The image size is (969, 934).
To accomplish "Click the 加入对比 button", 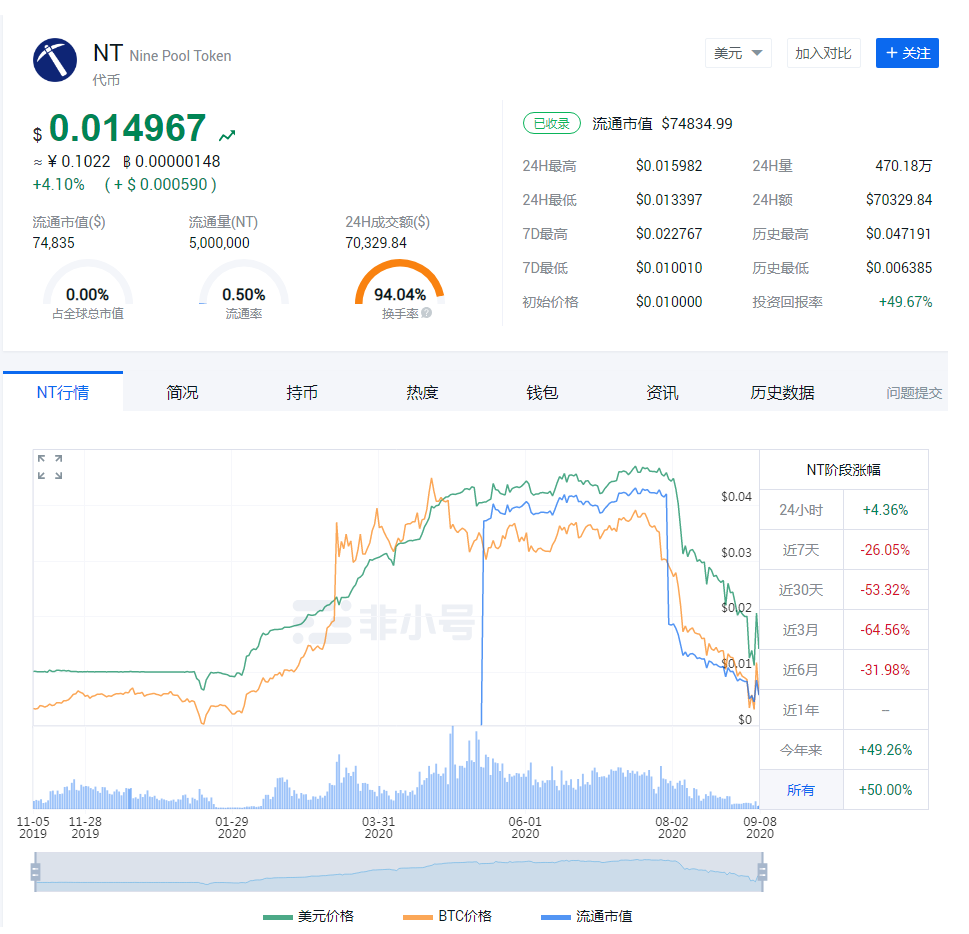I will [x=823, y=53].
